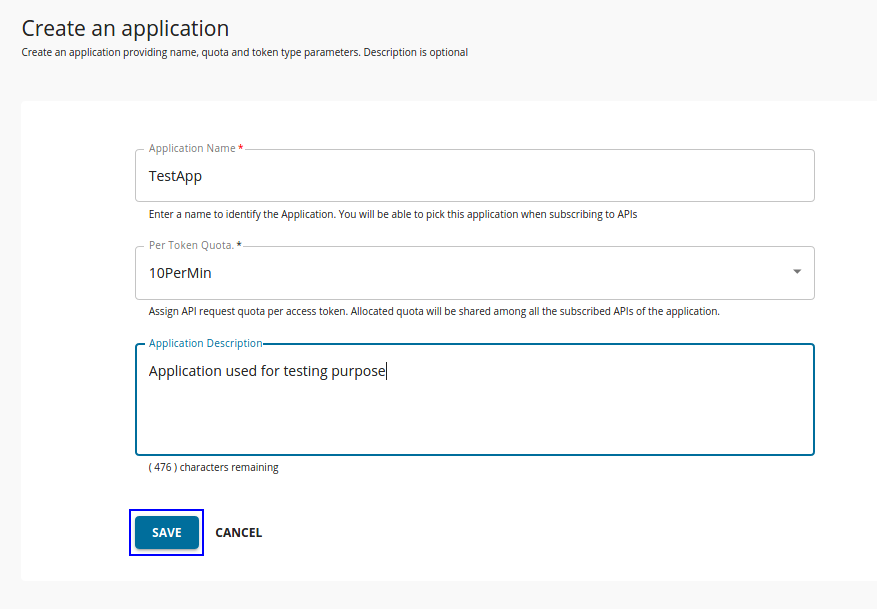
Task: Click the 'Create an application' heading
Action: [x=125, y=28]
